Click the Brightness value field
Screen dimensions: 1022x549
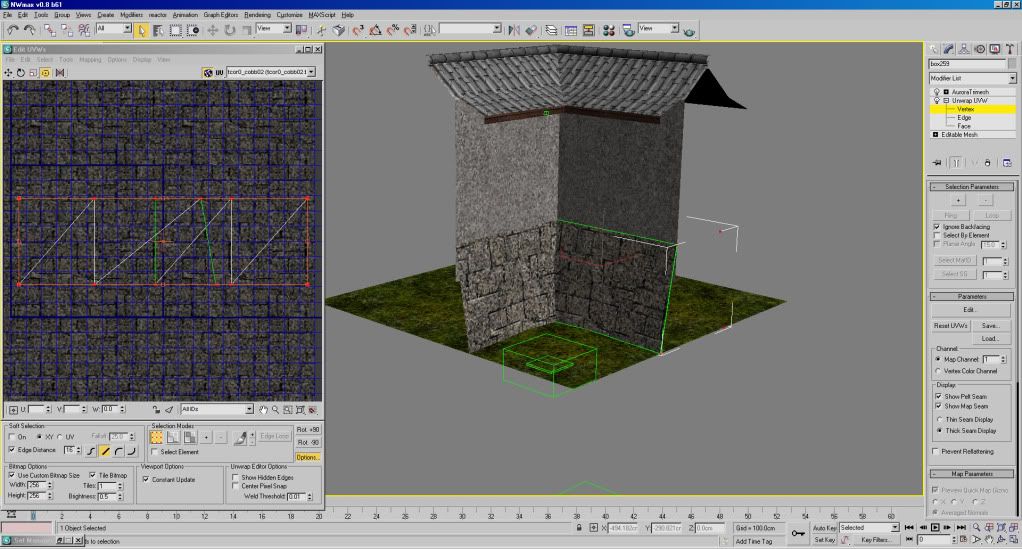(x=105, y=496)
